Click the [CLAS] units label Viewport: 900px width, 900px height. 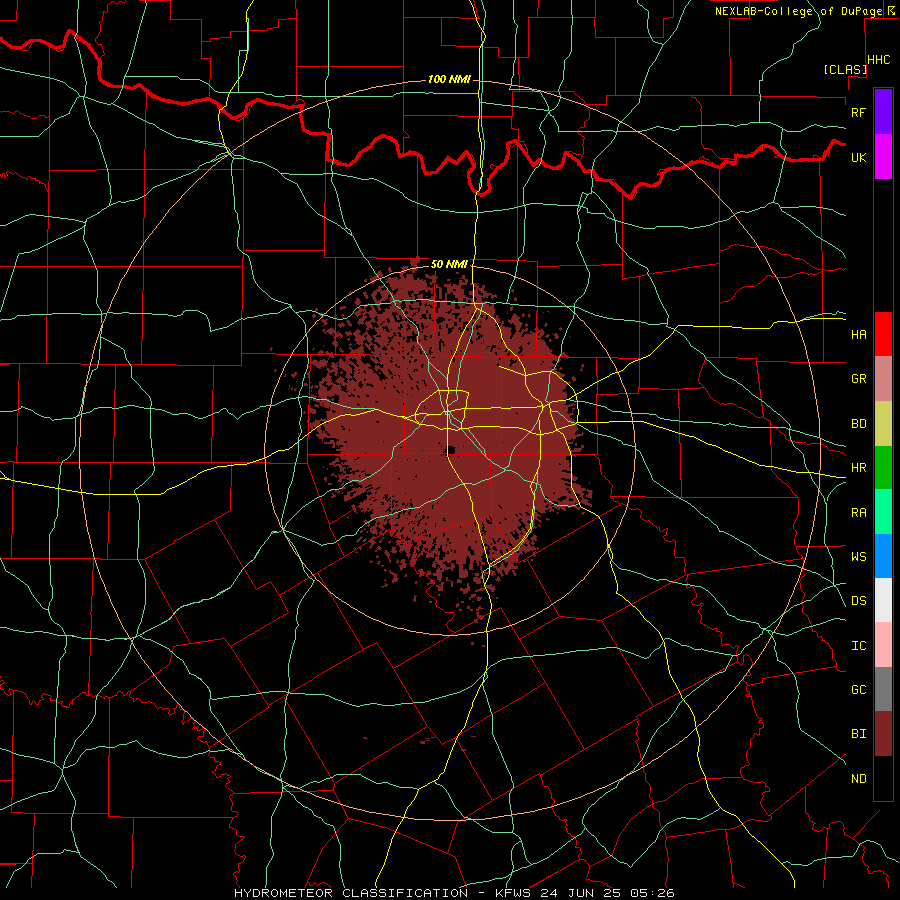[x=845, y=70]
